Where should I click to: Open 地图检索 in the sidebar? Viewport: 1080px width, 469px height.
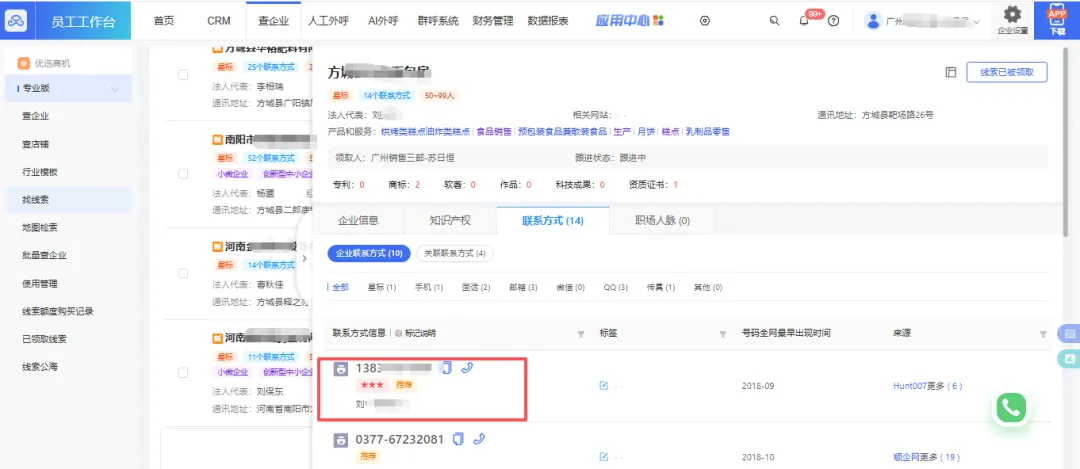40,227
